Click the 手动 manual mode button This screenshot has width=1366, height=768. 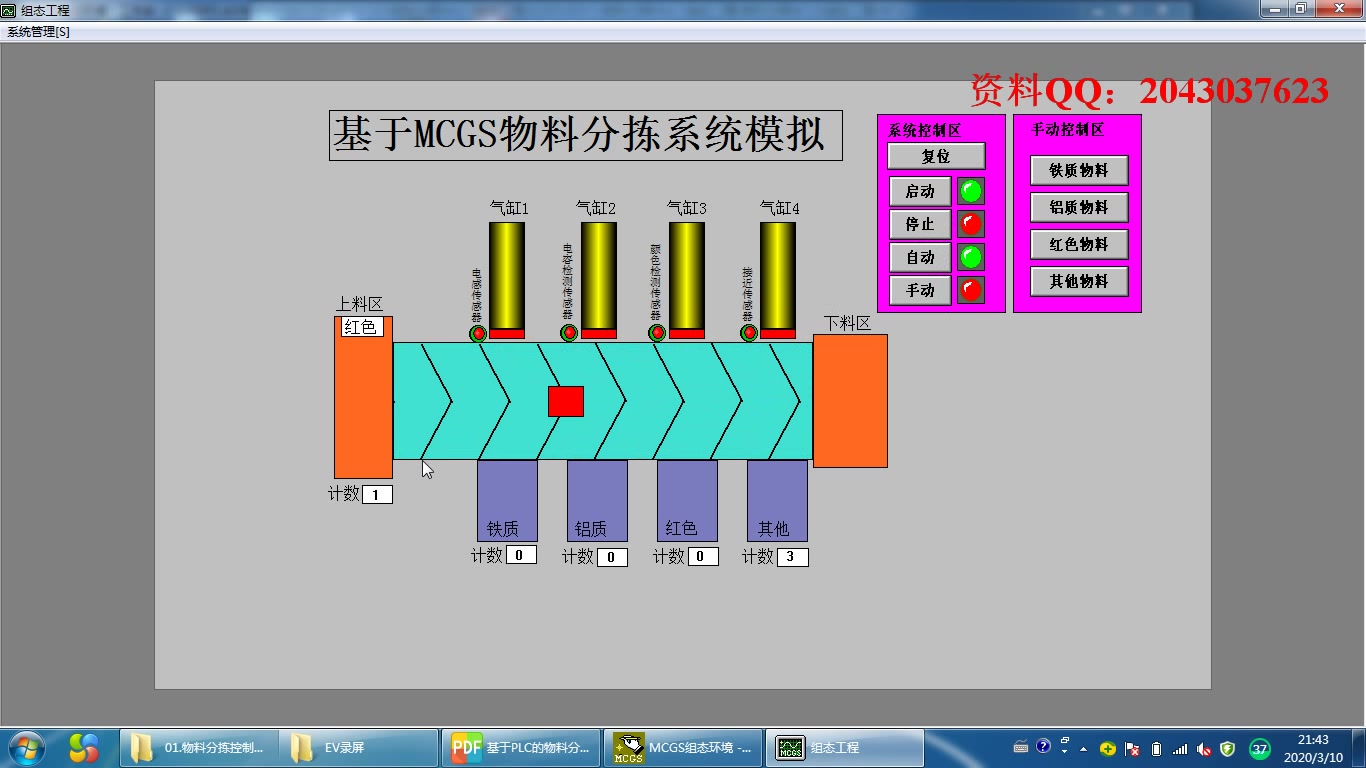tap(920, 290)
